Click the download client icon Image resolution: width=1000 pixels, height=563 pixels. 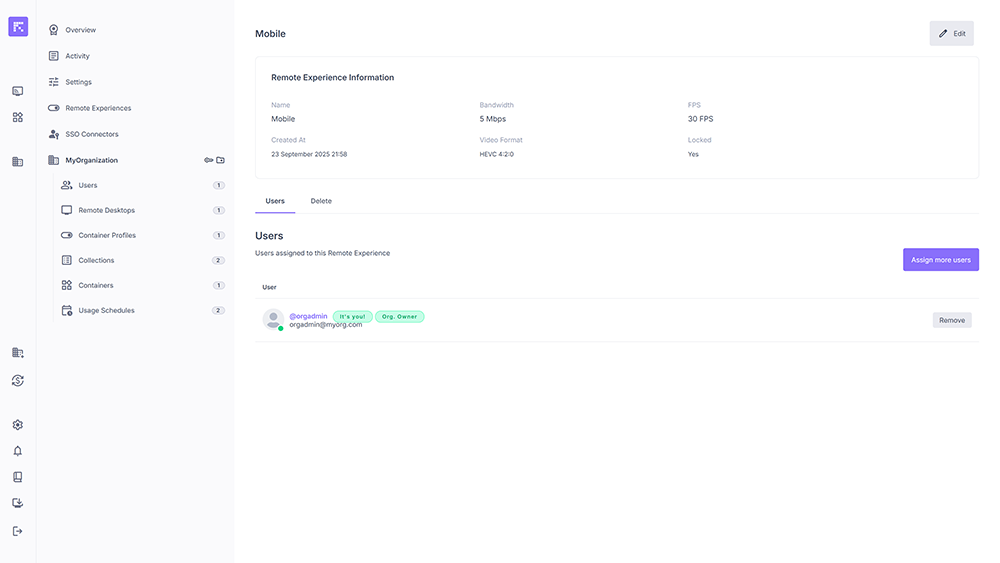(18, 503)
